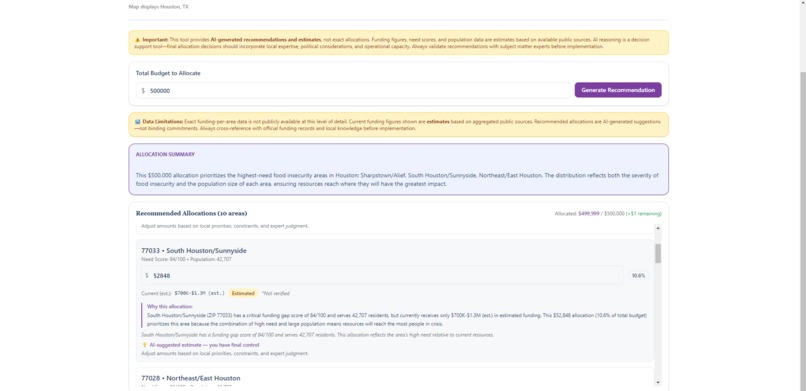
Task: Click the "*Not verified" note
Action: (x=276, y=293)
